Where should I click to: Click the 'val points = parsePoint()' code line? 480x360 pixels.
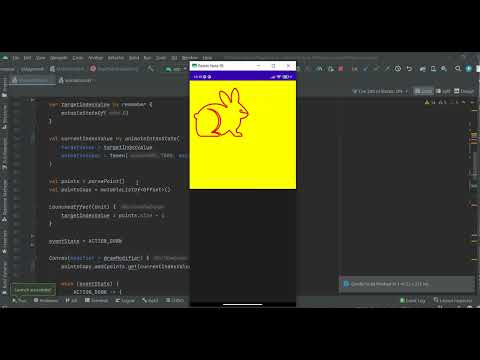coord(87,181)
